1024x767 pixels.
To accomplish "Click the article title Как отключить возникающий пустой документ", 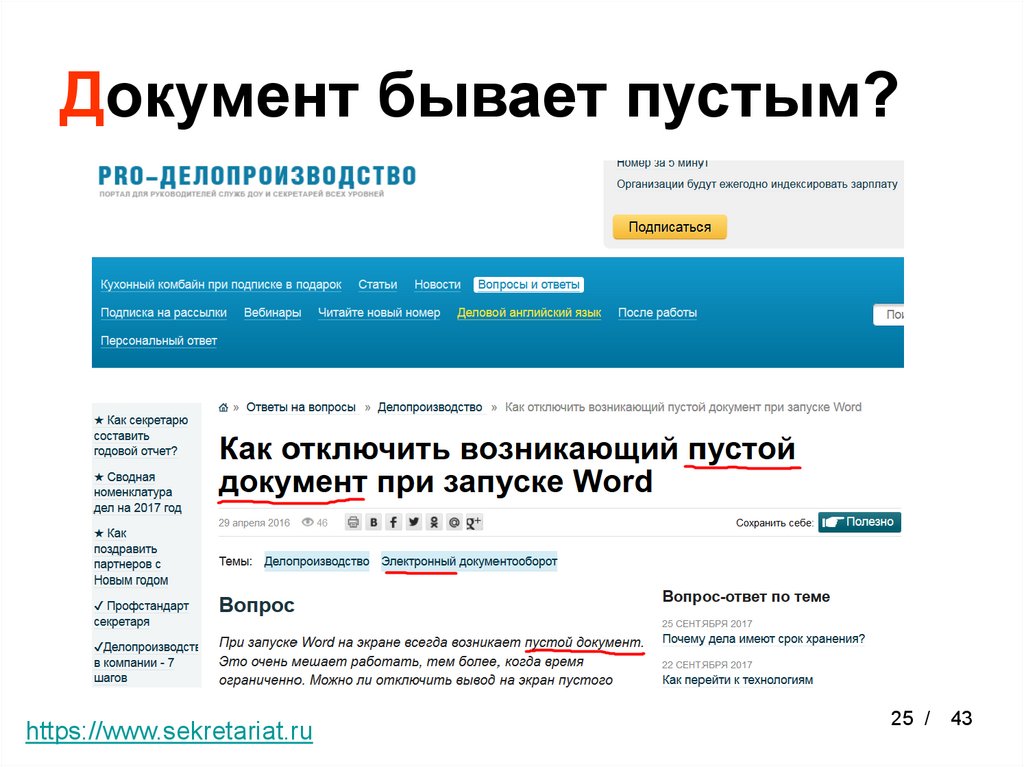I will click(x=507, y=465).
